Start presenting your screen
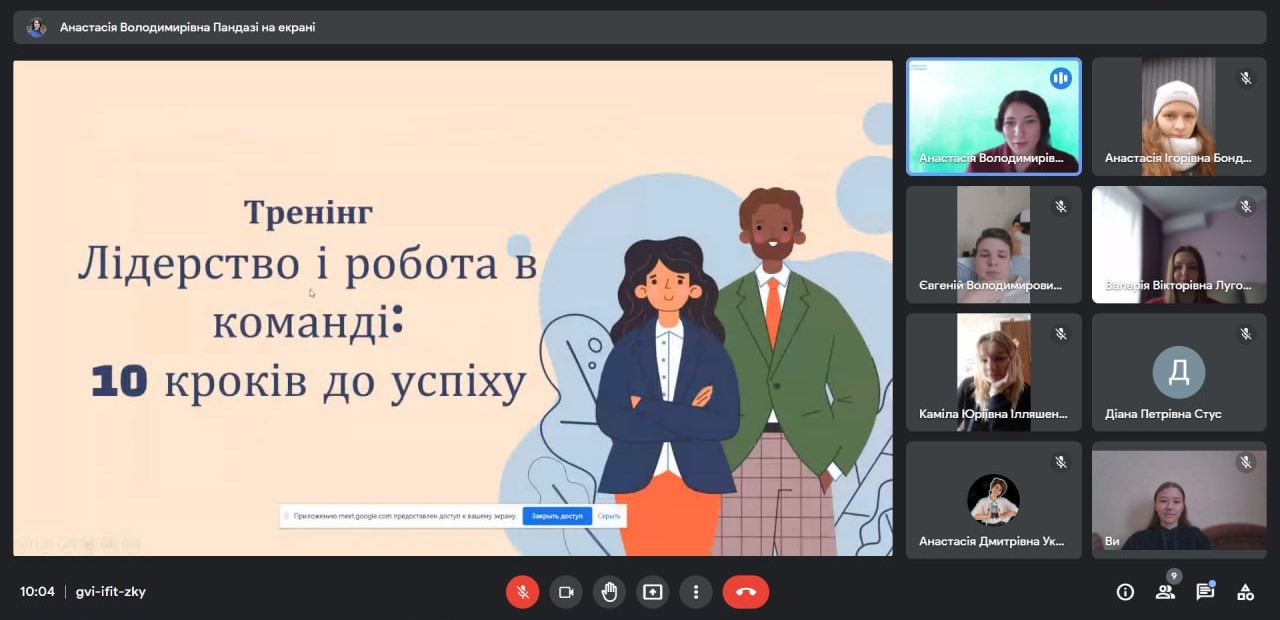1280x620 pixels. (652, 592)
